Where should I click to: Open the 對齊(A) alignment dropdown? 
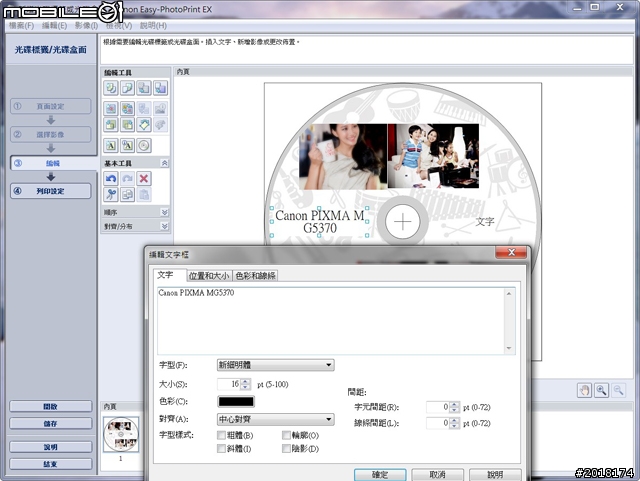click(x=276, y=419)
